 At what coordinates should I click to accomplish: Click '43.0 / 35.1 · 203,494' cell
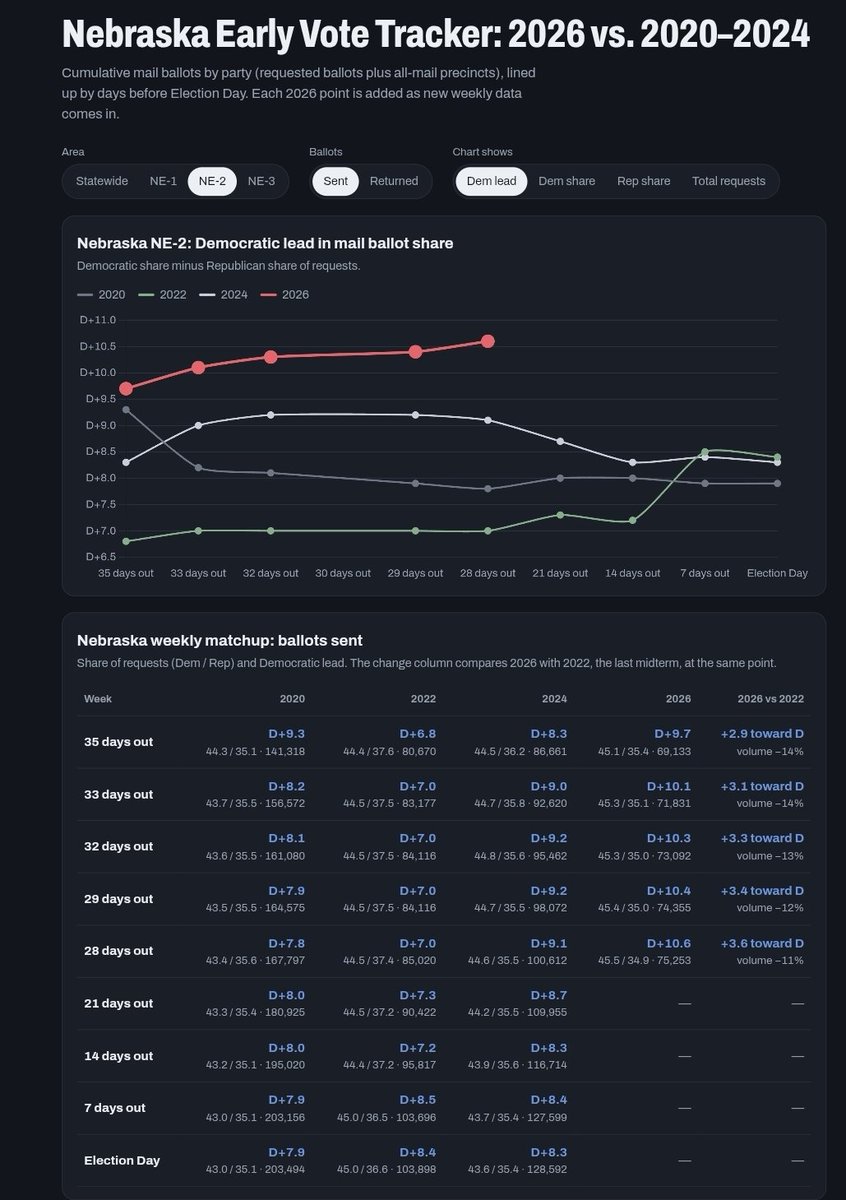tap(256, 1169)
